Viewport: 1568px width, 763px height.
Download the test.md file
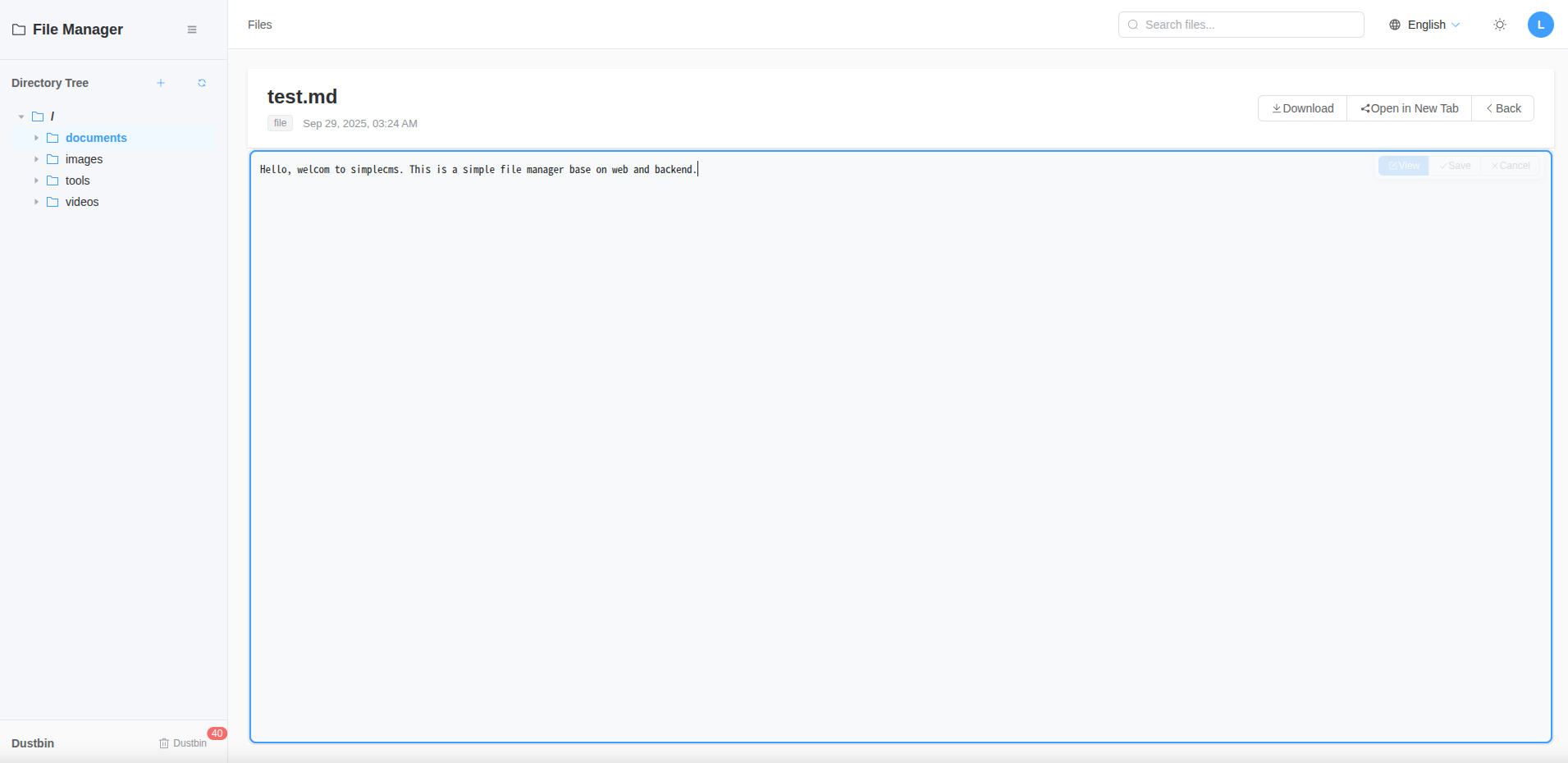pos(1302,108)
